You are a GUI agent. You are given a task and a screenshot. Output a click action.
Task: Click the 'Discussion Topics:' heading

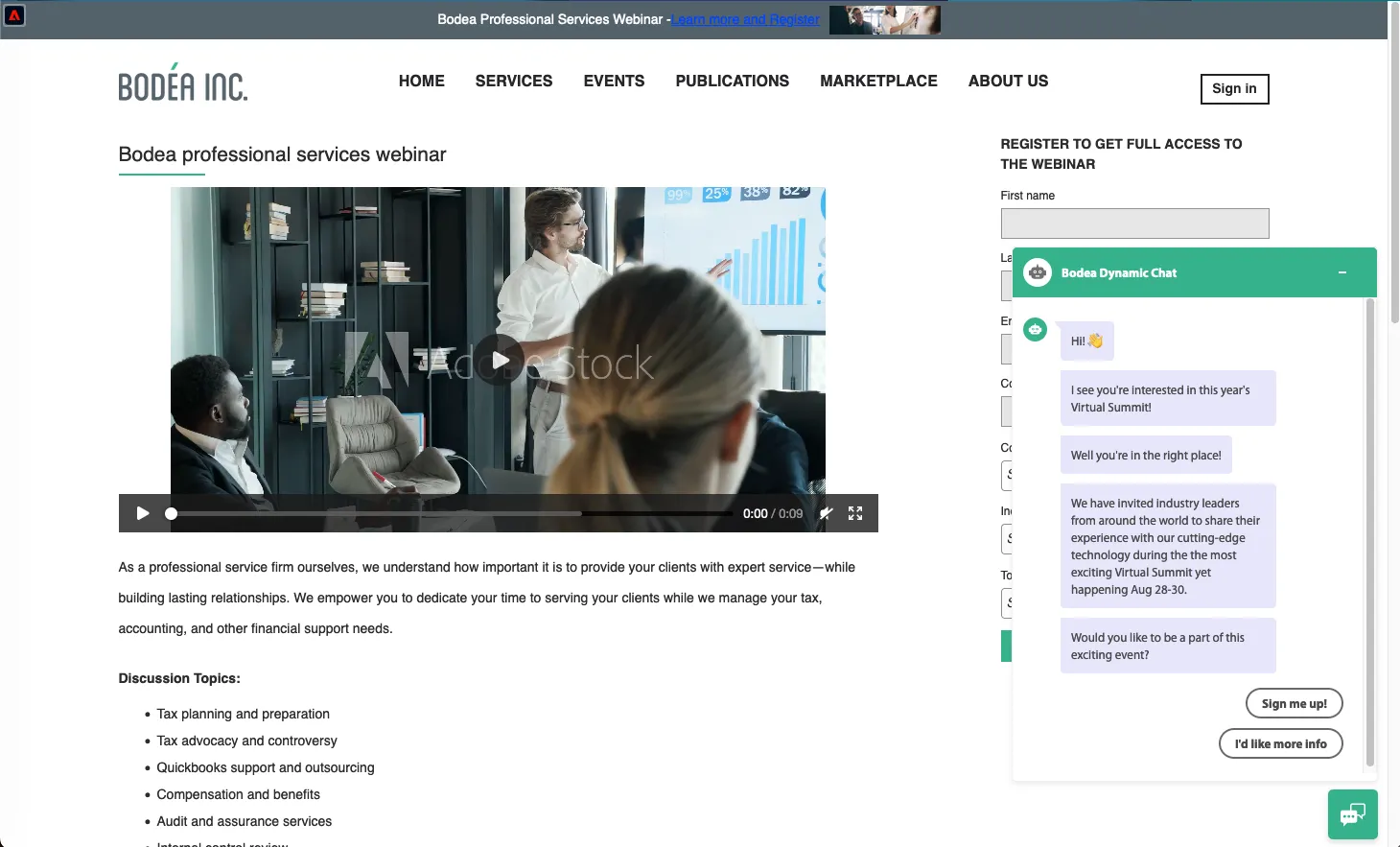179,678
